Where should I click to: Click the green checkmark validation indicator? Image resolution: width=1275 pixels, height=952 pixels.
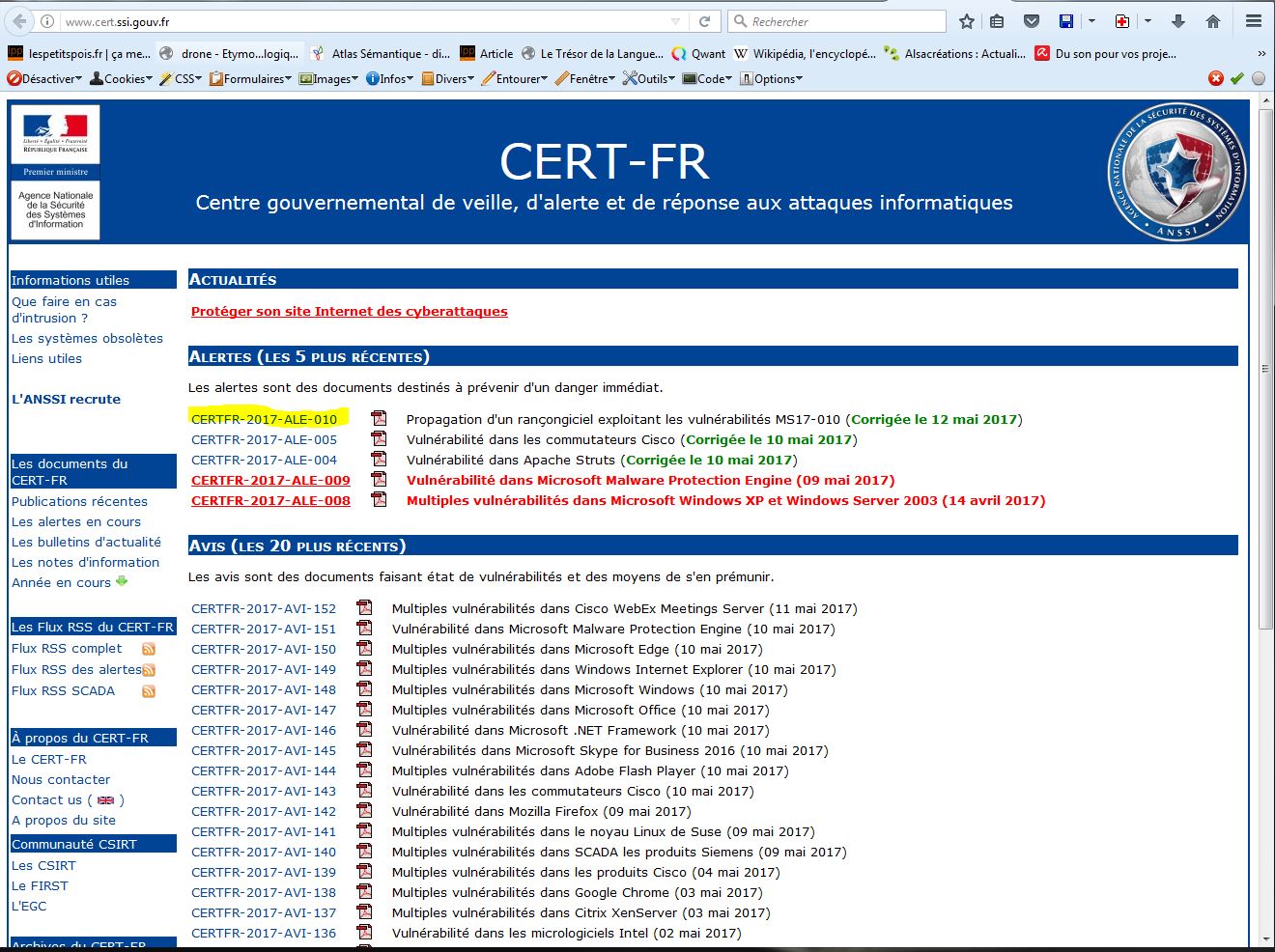(1237, 79)
